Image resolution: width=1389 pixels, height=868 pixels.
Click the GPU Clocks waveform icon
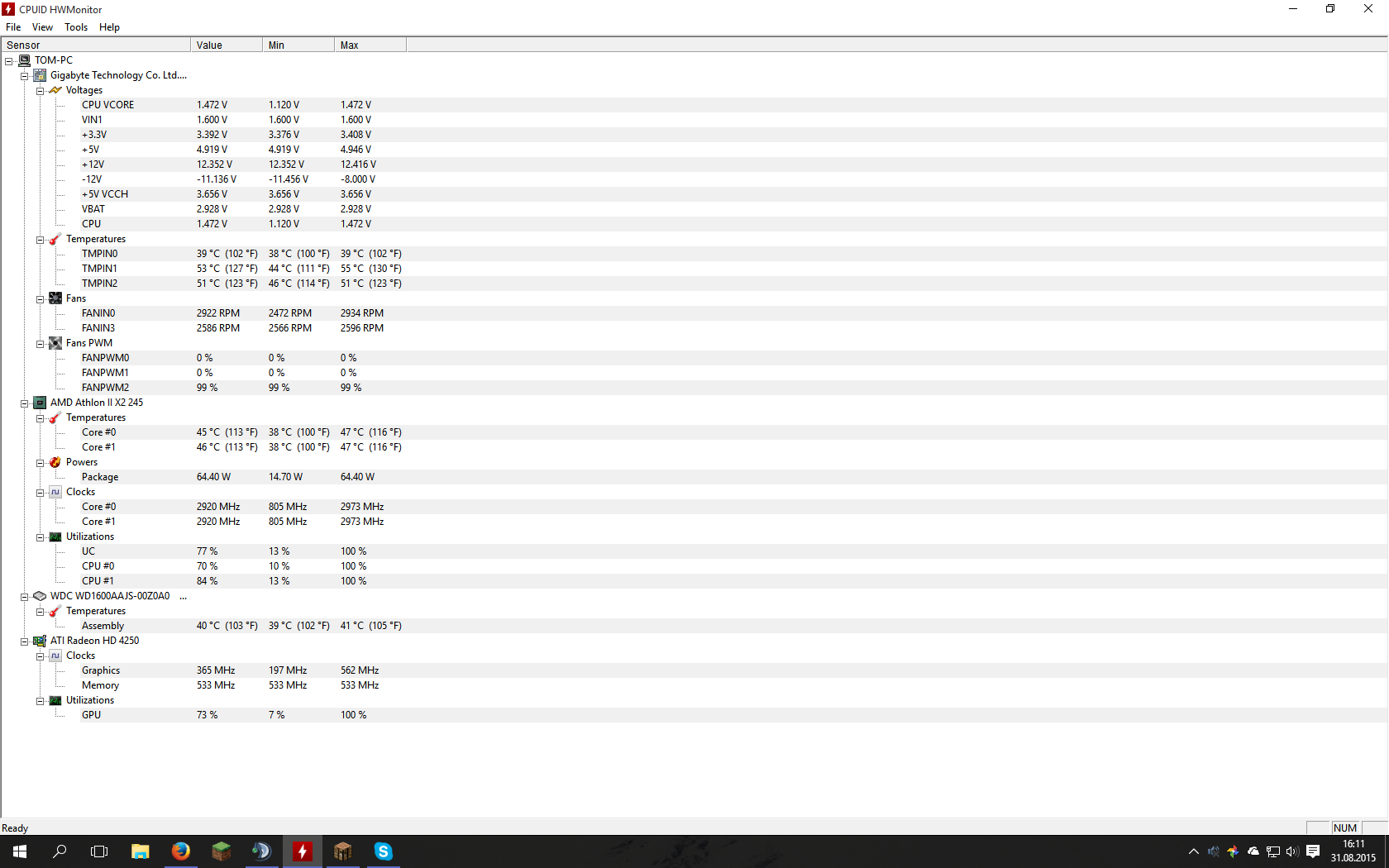click(55, 656)
